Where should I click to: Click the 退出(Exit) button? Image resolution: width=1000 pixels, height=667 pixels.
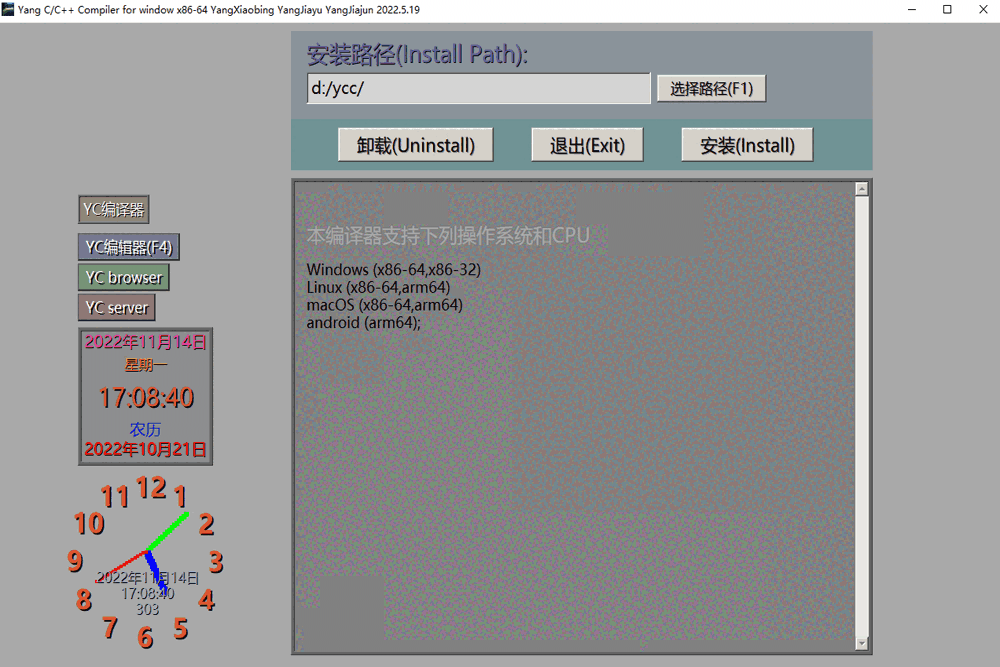point(587,145)
